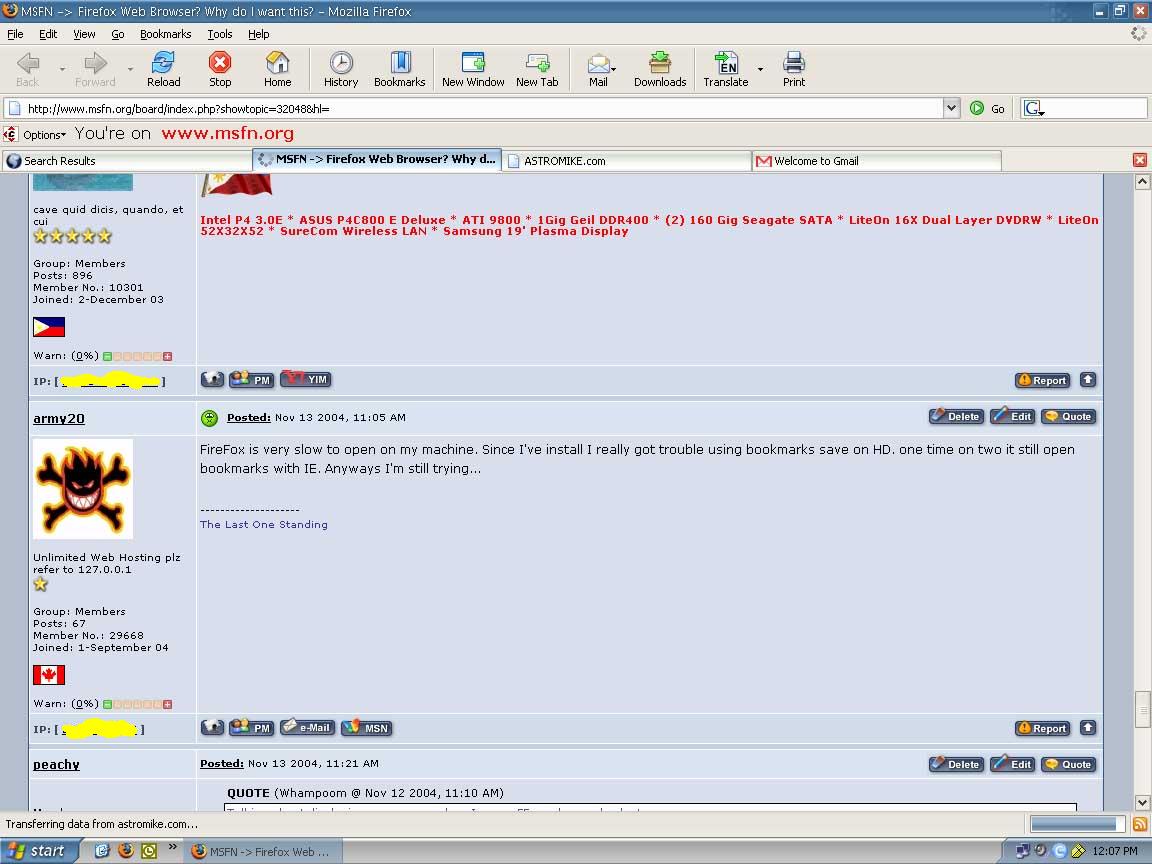1152x864 pixels.
Task: Open the Bookmarks menu
Action: [165, 34]
